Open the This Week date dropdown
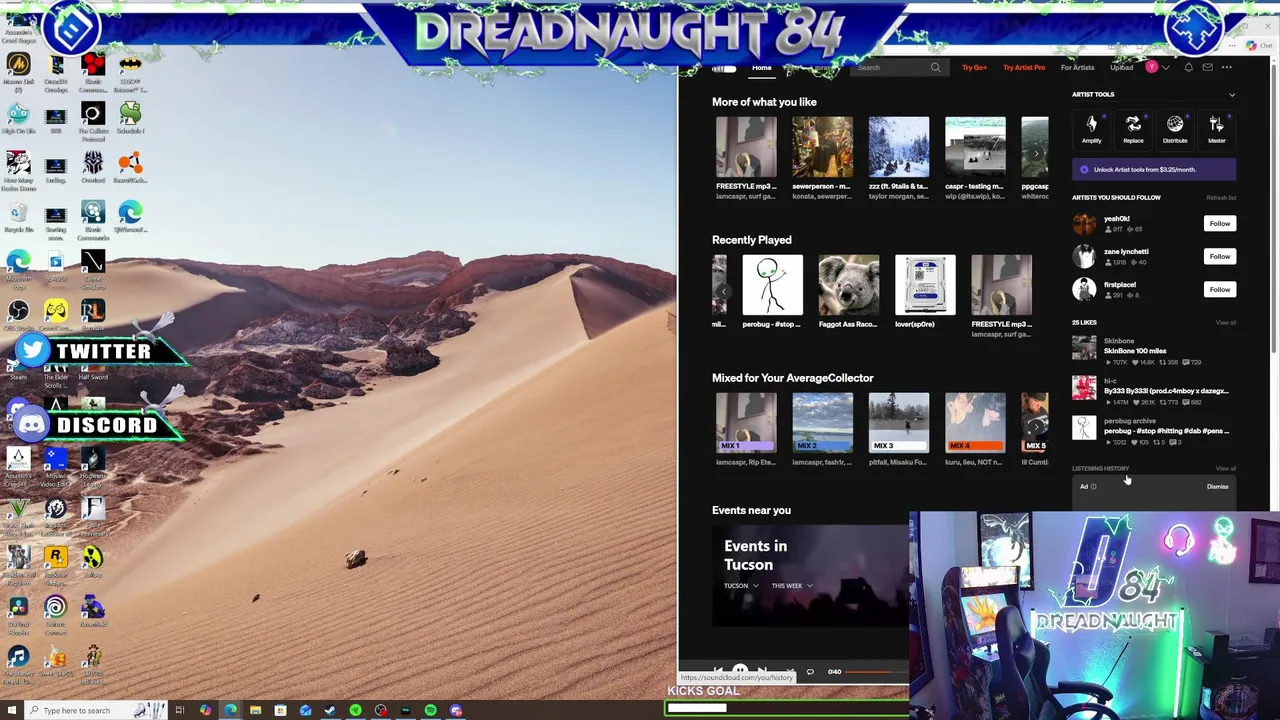Screen dimensions: 1280x720 pos(791,586)
